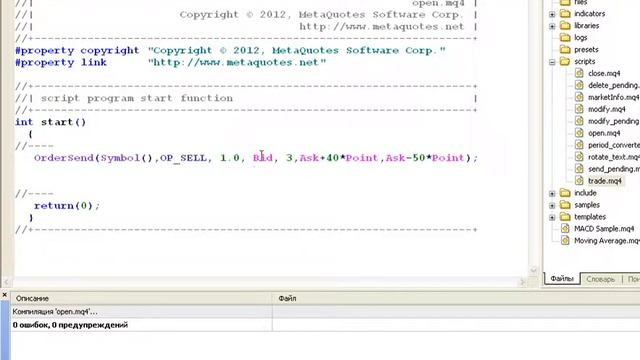
Task: Click the Файл column header
Action: 456,298
